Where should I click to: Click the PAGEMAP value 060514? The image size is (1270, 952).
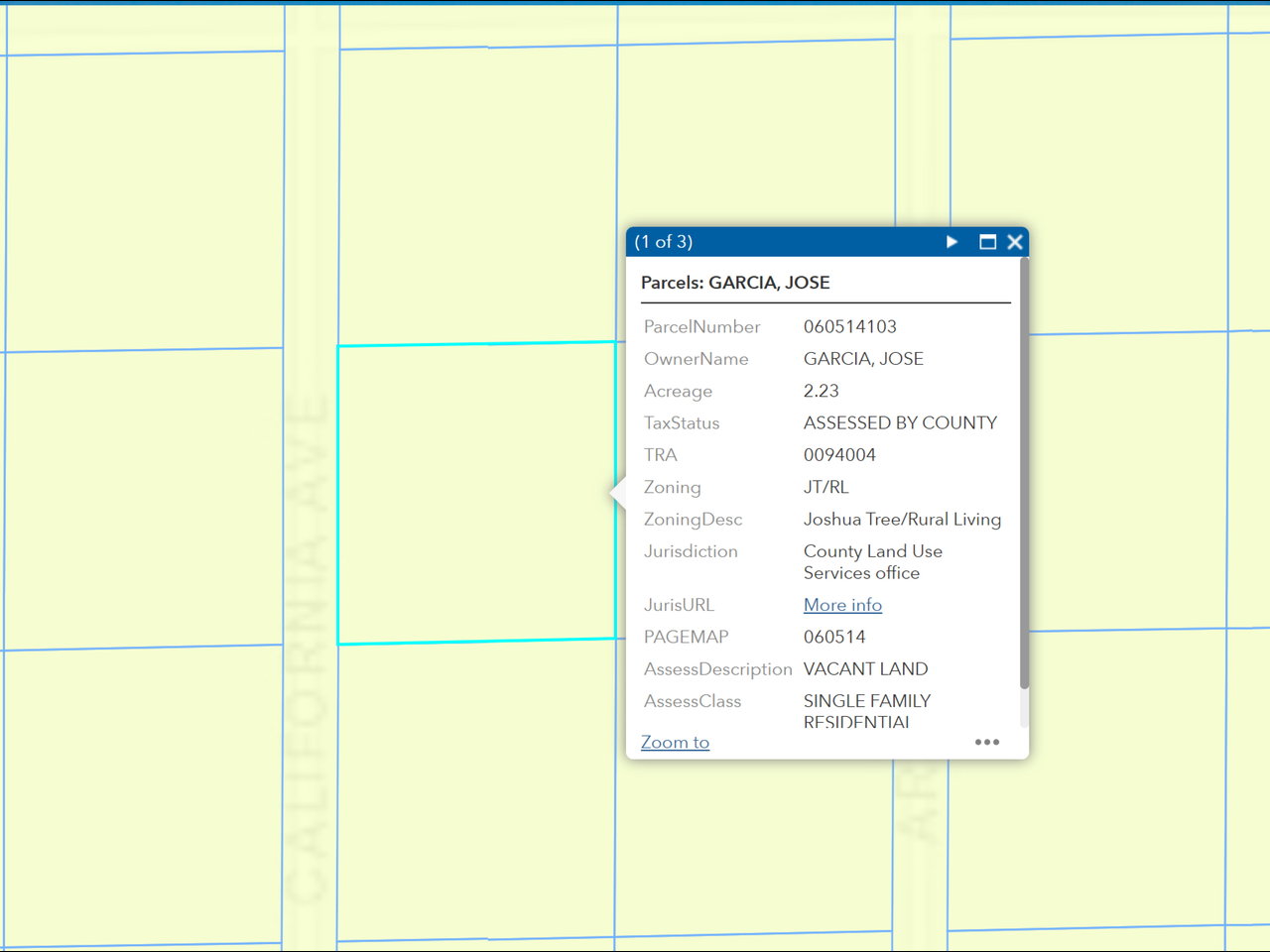coord(833,637)
